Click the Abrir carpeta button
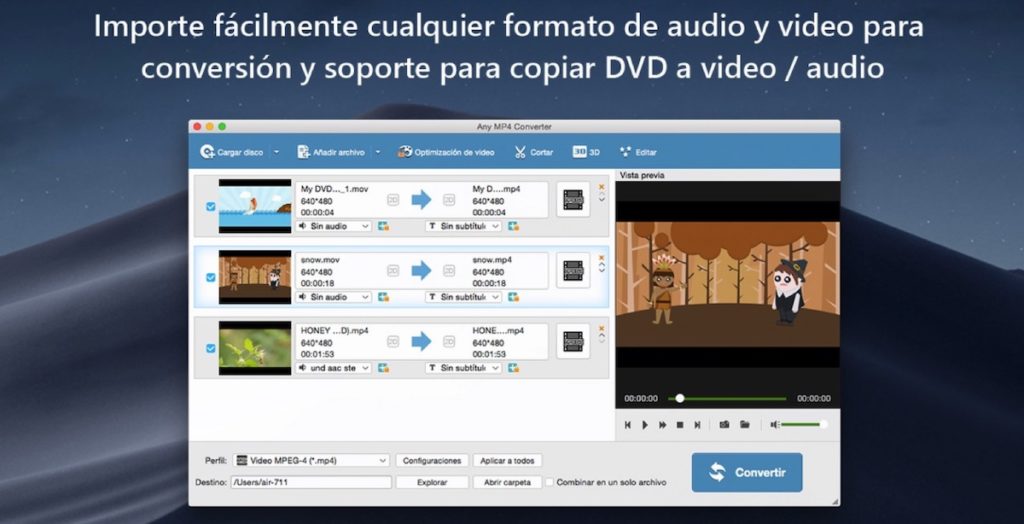The width and height of the screenshot is (1024, 524). click(507, 482)
